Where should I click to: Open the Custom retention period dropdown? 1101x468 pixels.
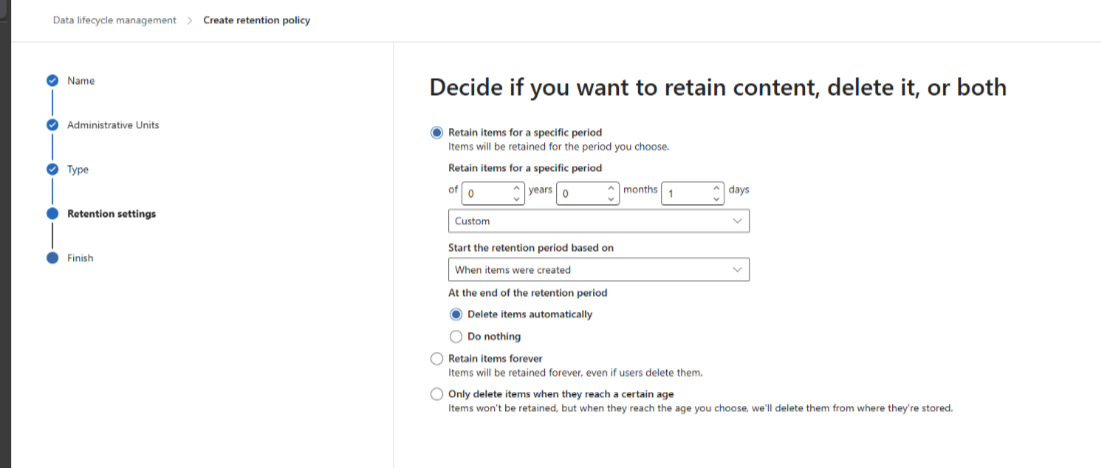(x=598, y=221)
